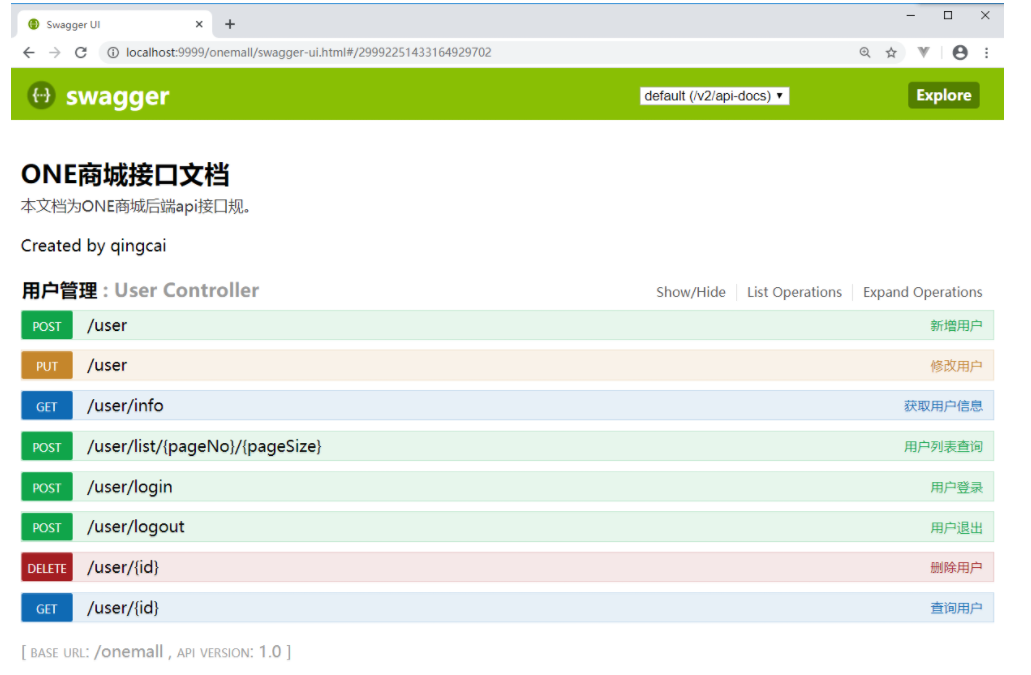Click GET badge for /user/{id}

click(47, 609)
